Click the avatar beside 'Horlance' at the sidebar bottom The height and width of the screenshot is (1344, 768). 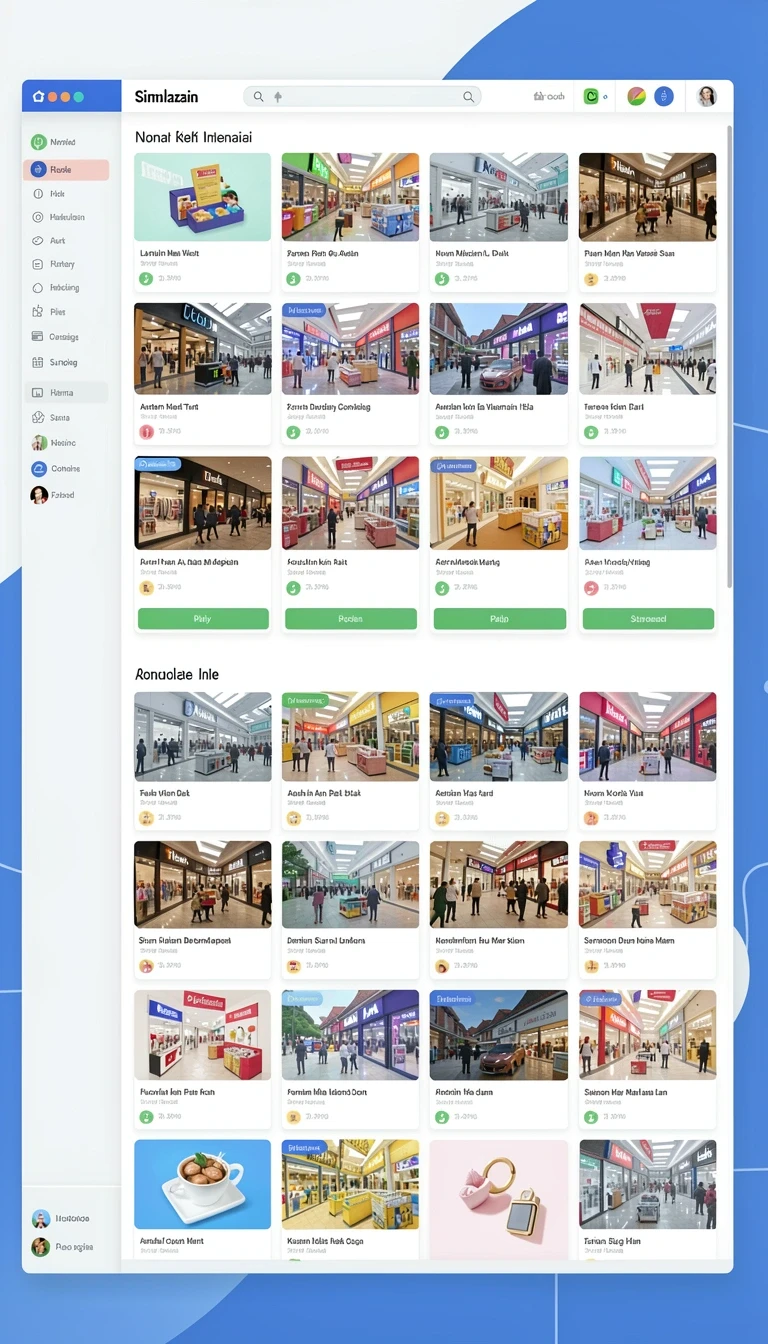tap(41, 1219)
